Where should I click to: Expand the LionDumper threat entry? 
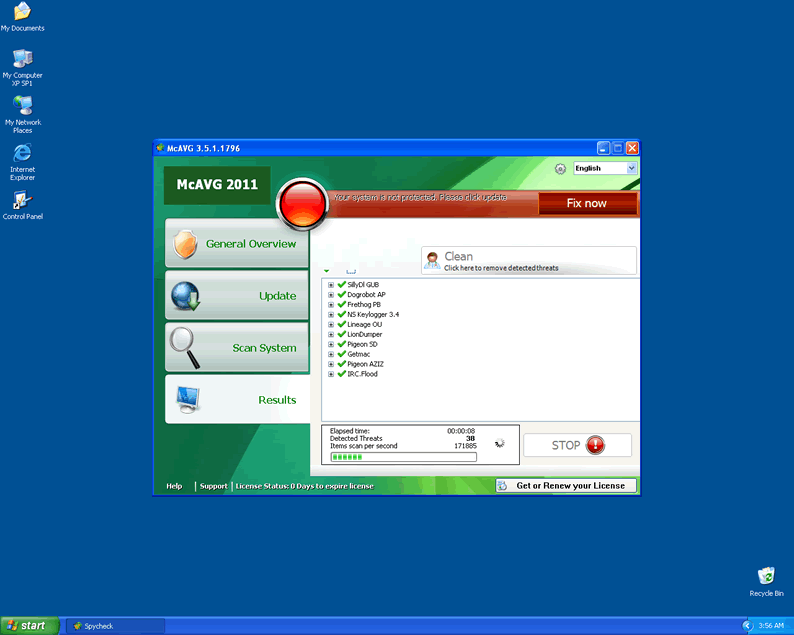[x=331, y=334]
